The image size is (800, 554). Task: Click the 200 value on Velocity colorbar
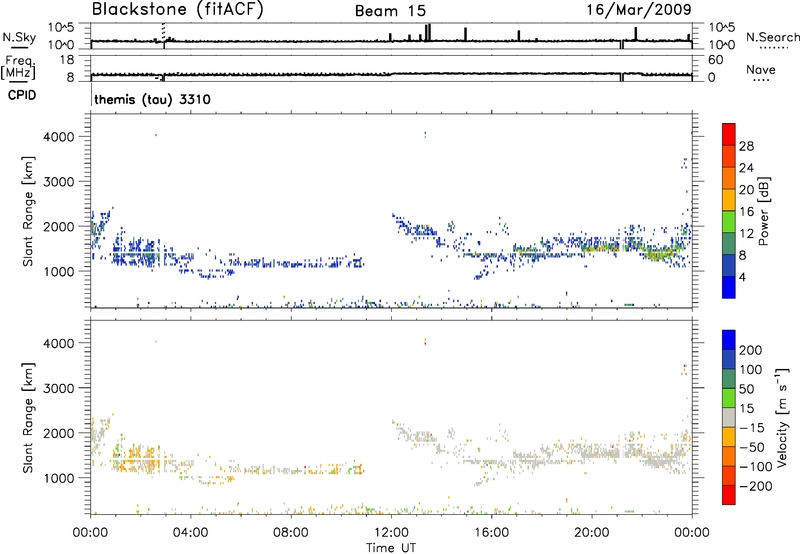(751, 350)
